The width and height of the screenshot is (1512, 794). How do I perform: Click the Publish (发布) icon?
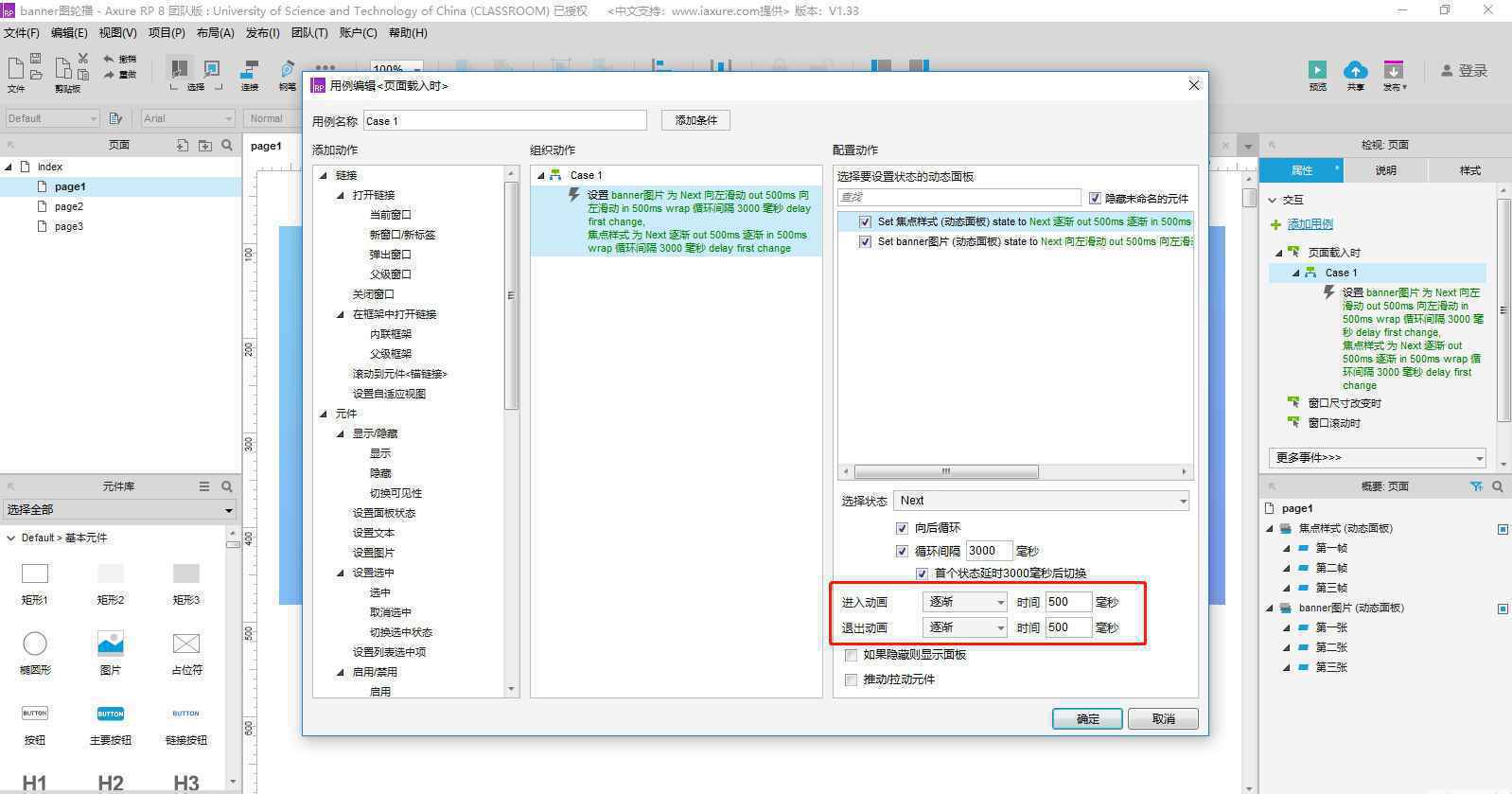coord(1394,70)
